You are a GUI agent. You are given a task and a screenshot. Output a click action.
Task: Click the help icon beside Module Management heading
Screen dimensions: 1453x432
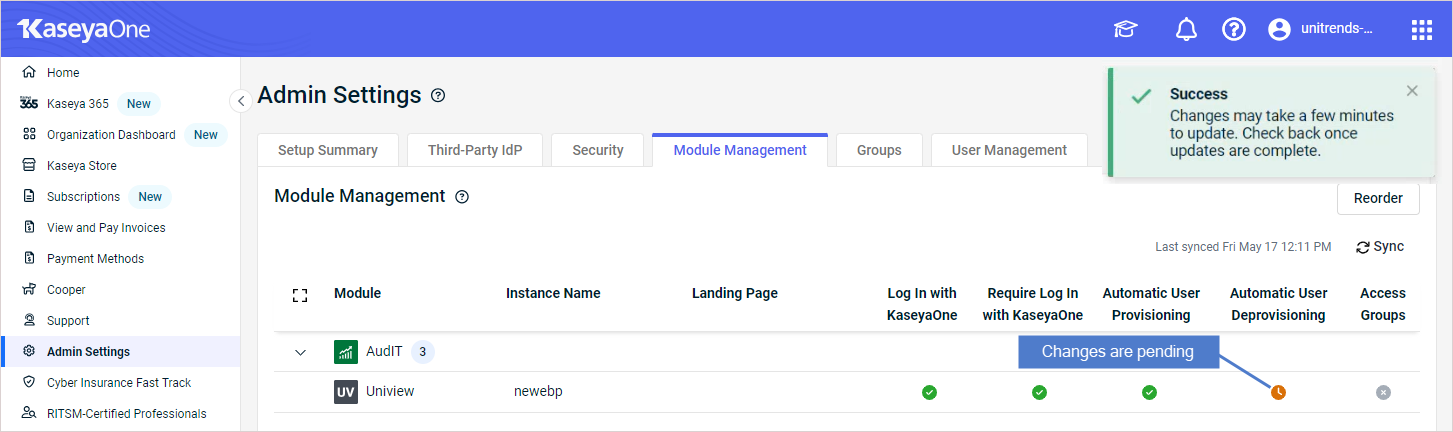point(462,197)
